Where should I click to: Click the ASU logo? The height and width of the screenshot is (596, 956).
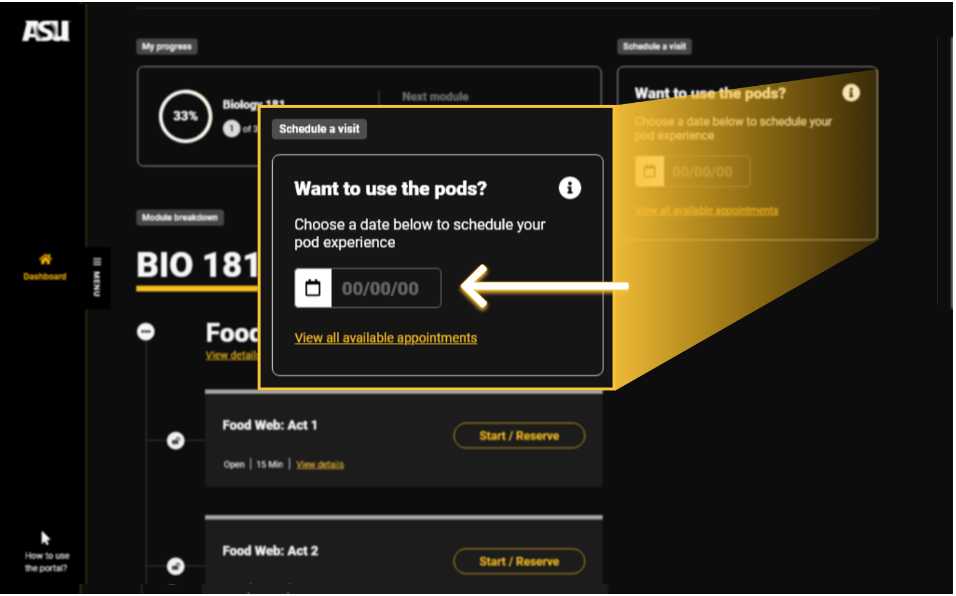point(46,30)
